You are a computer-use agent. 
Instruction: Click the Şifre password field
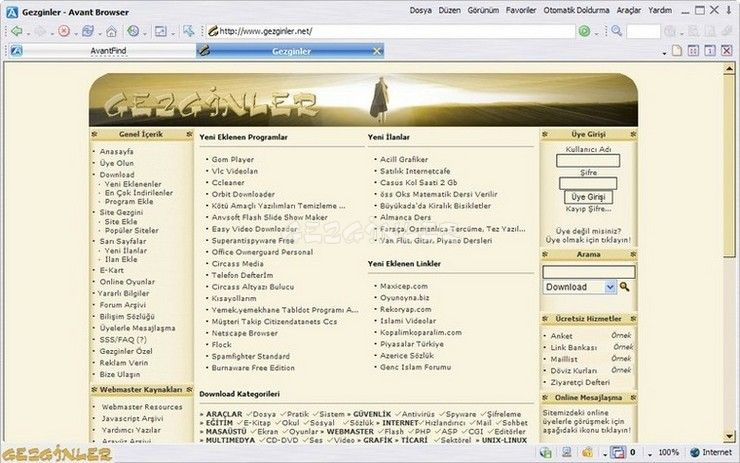click(x=588, y=183)
